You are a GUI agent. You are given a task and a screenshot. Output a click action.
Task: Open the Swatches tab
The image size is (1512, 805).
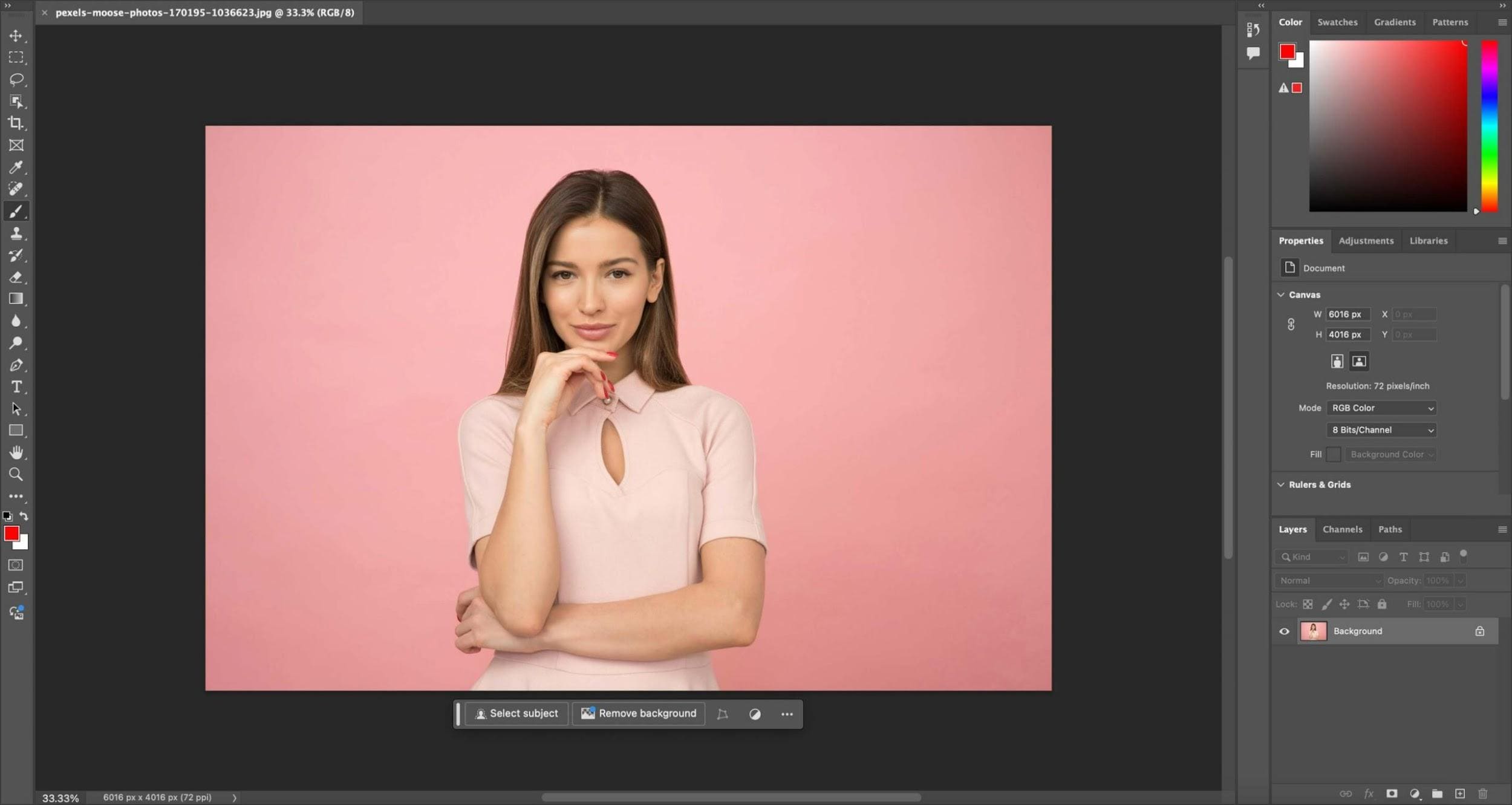tap(1337, 22)
